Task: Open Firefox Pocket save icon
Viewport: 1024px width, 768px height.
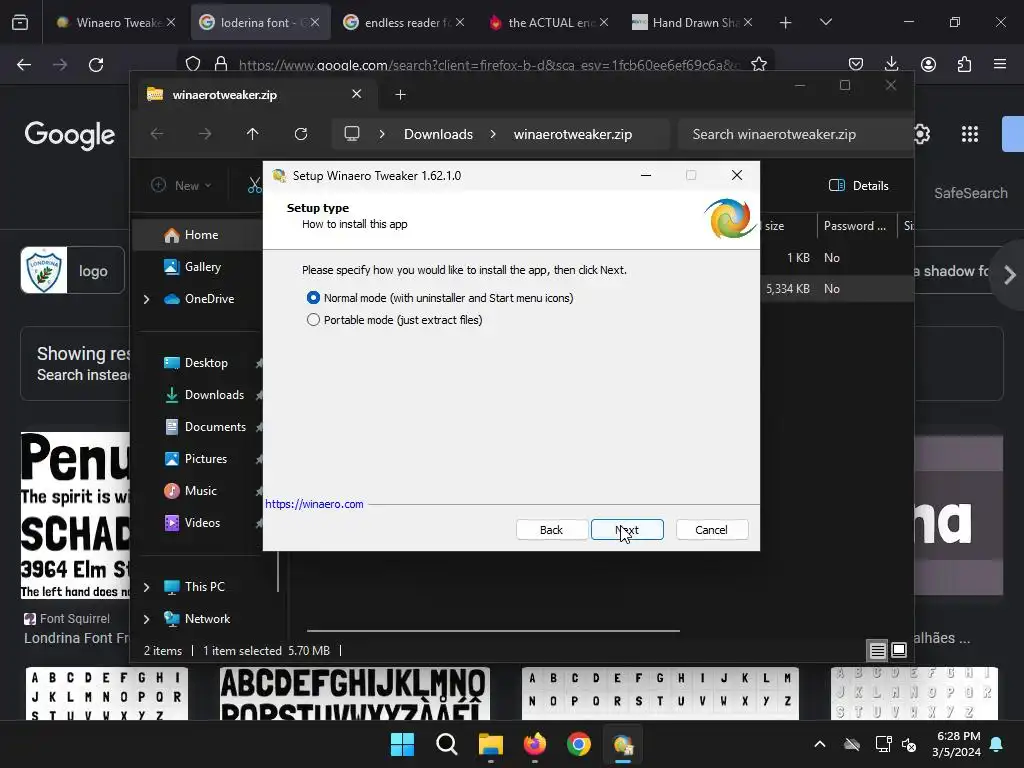Action: click(856, 64)
